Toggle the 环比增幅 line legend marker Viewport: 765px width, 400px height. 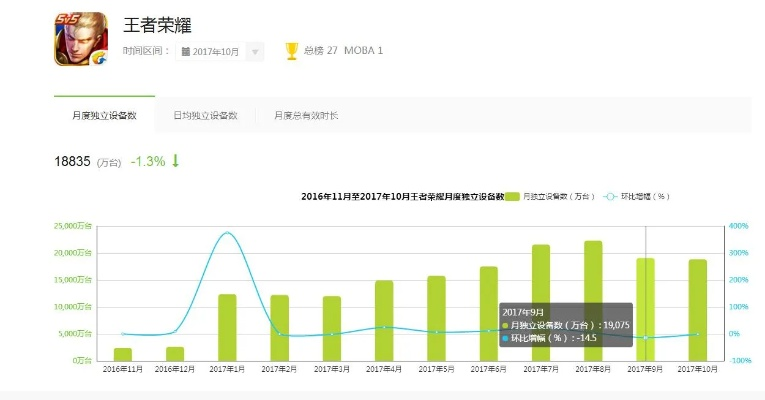coord(610,197)
